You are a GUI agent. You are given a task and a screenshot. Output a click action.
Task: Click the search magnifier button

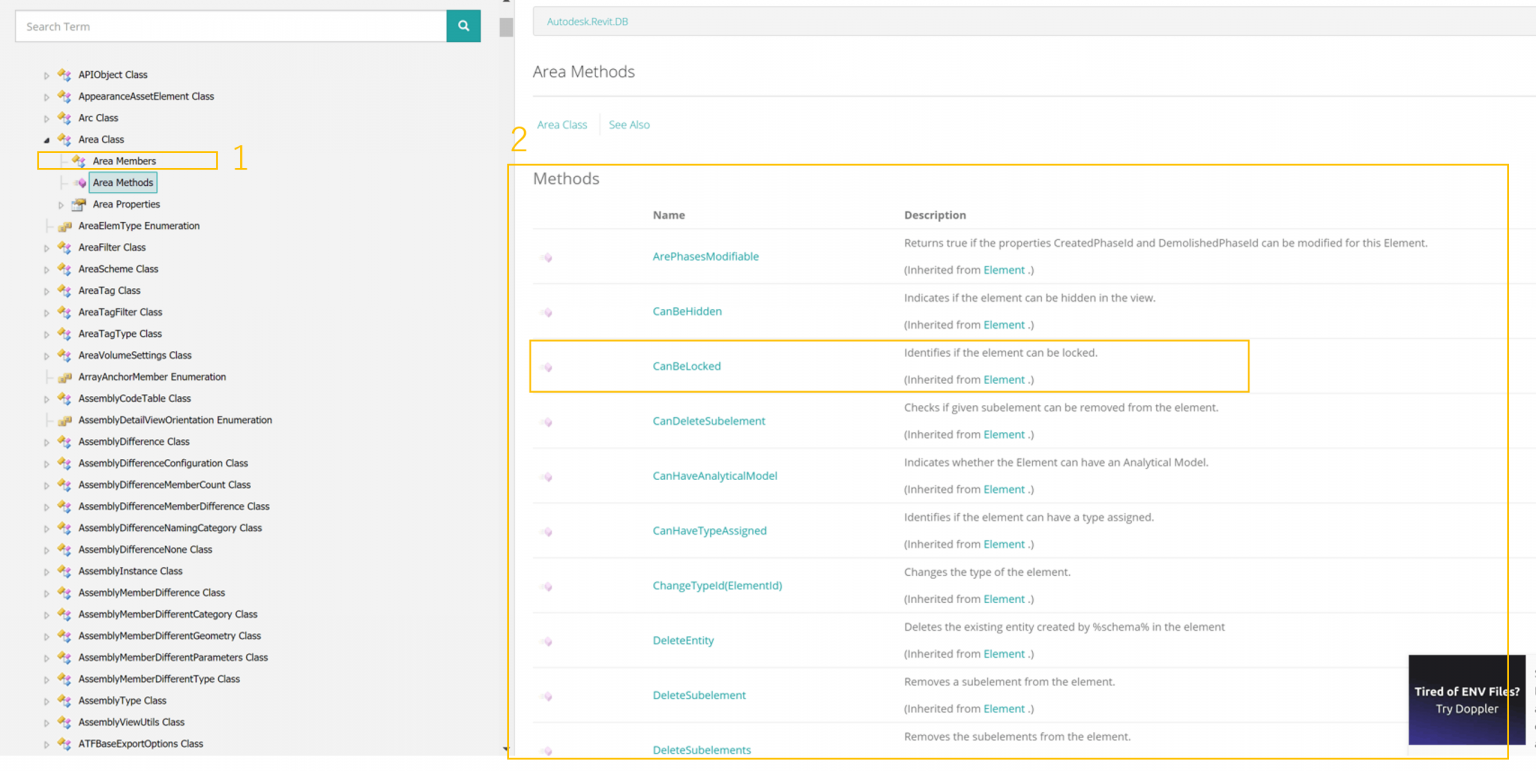(x=463, y=26)
